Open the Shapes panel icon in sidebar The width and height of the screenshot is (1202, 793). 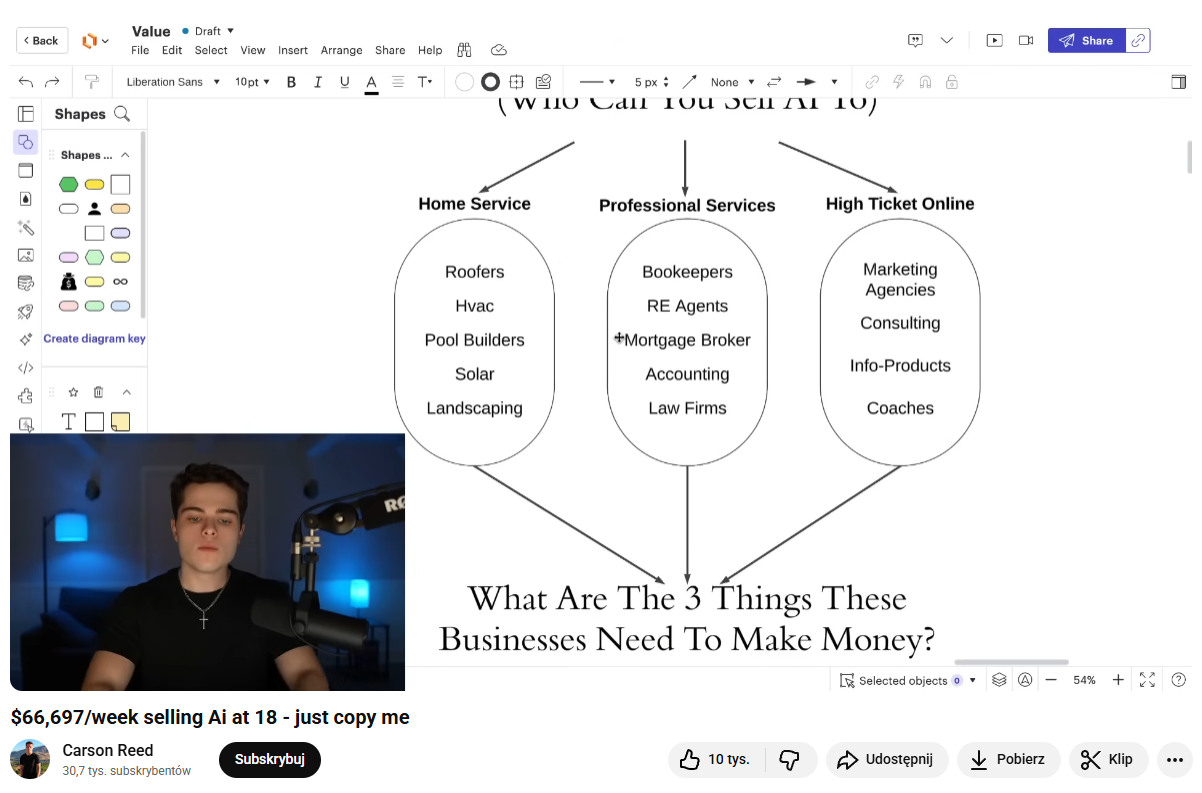pyautogui.click(x=26, y=142)
